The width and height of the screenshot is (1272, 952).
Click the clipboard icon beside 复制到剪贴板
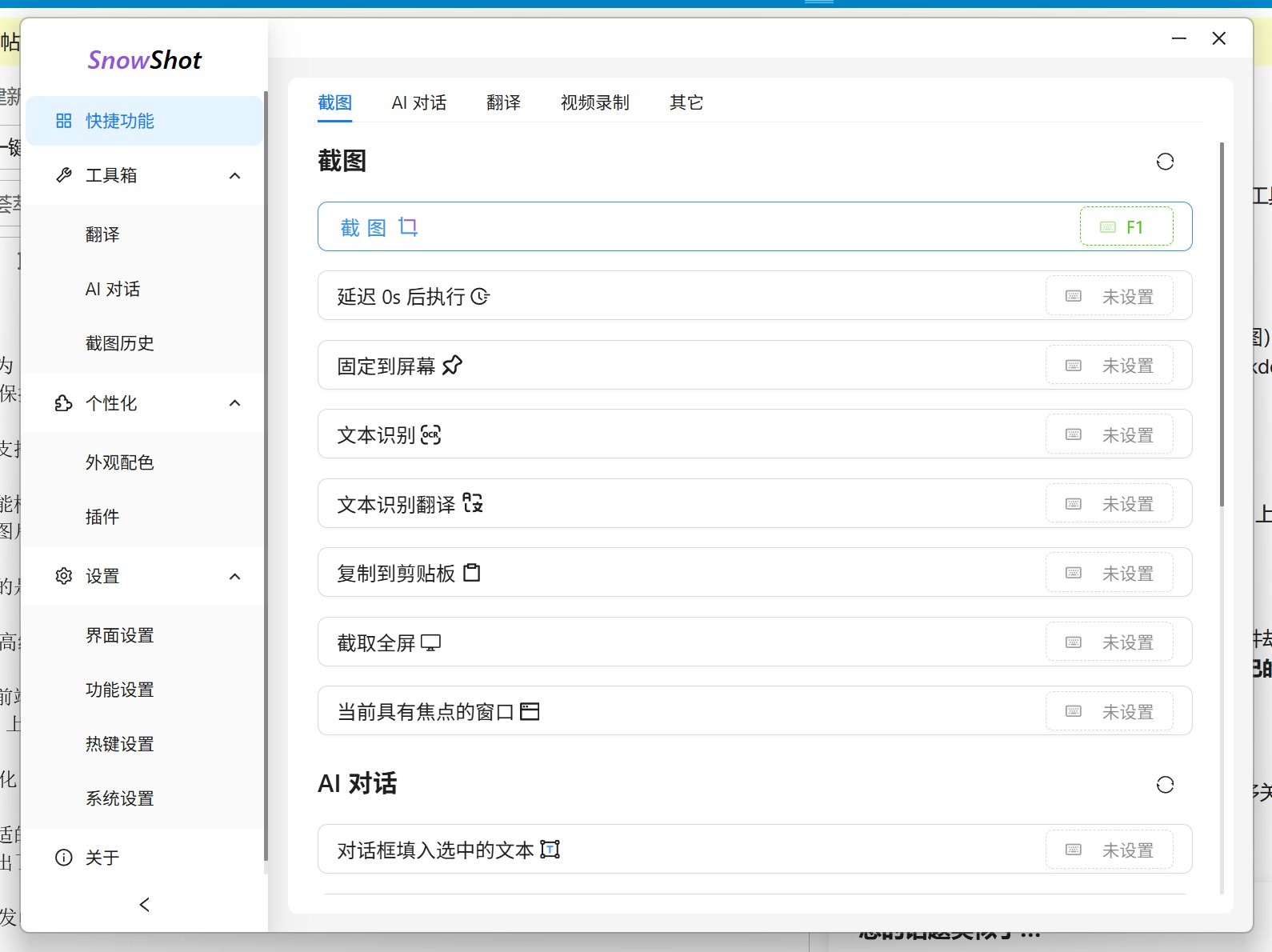472,573
